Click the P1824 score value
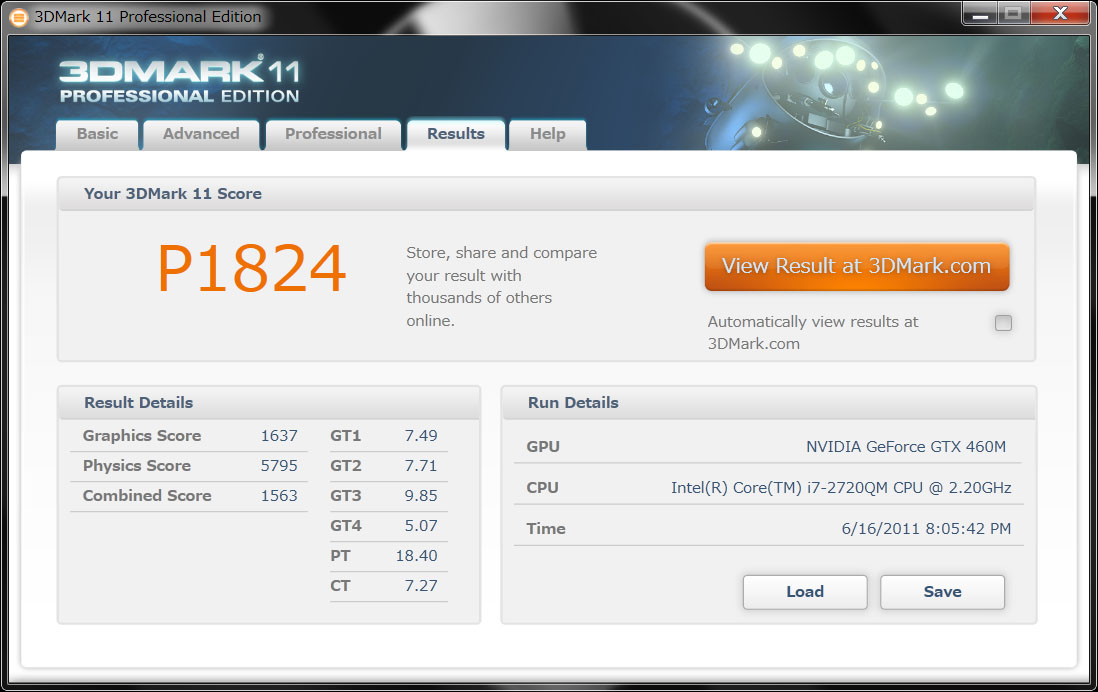This screenshot has height=692, width=1098. [251, 269]
